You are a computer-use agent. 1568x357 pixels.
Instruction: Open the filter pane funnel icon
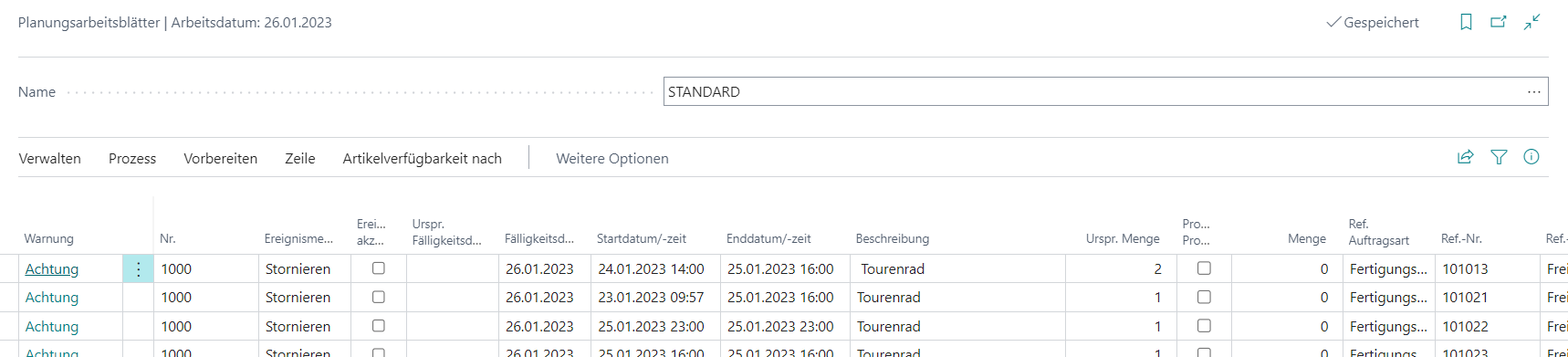tap(1499, 157)
